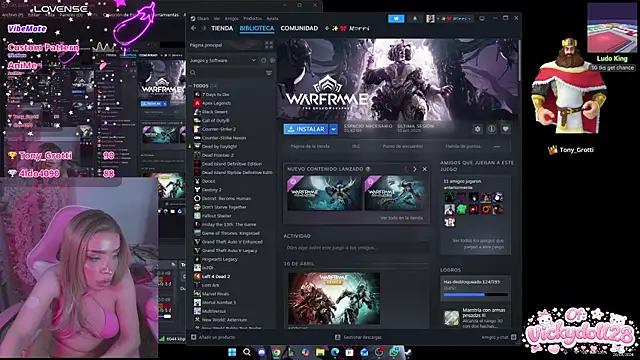Open File Explorer from taskbar
Viewport: 640px width, 360px height.
pyautogui.click(x=320, y=352)
